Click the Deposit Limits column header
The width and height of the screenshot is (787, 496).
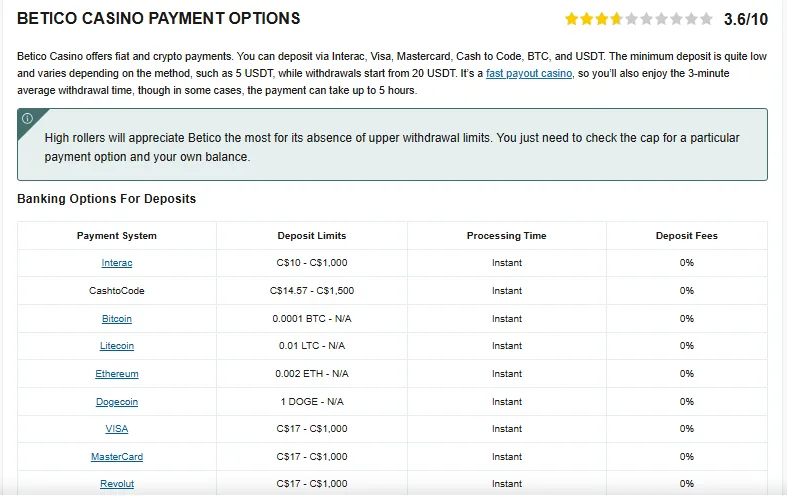(312, 235)
